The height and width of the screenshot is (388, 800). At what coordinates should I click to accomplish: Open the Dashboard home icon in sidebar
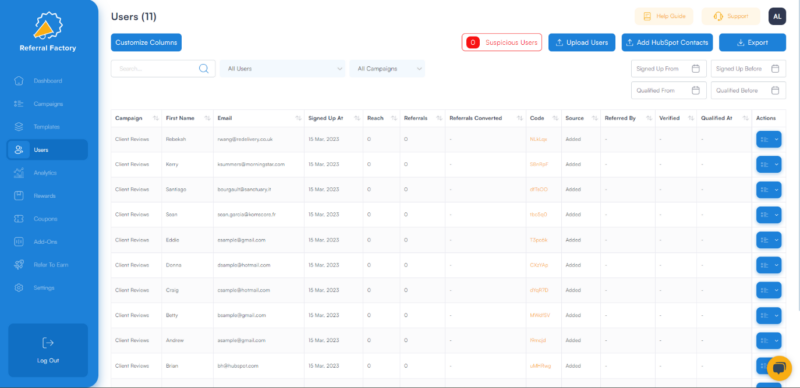19,81
